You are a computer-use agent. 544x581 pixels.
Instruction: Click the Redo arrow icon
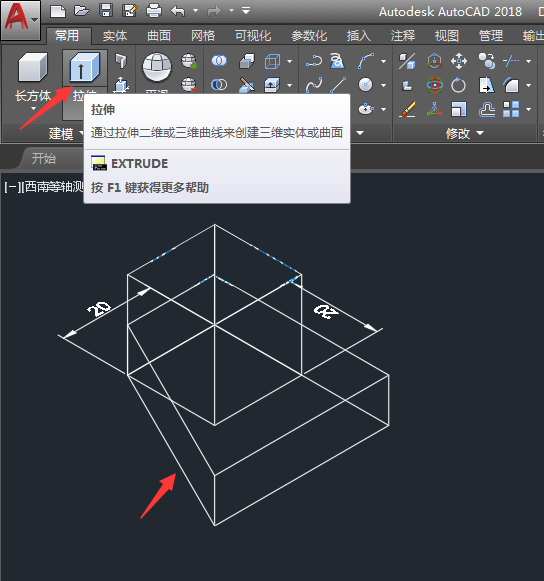click(214, 11)
